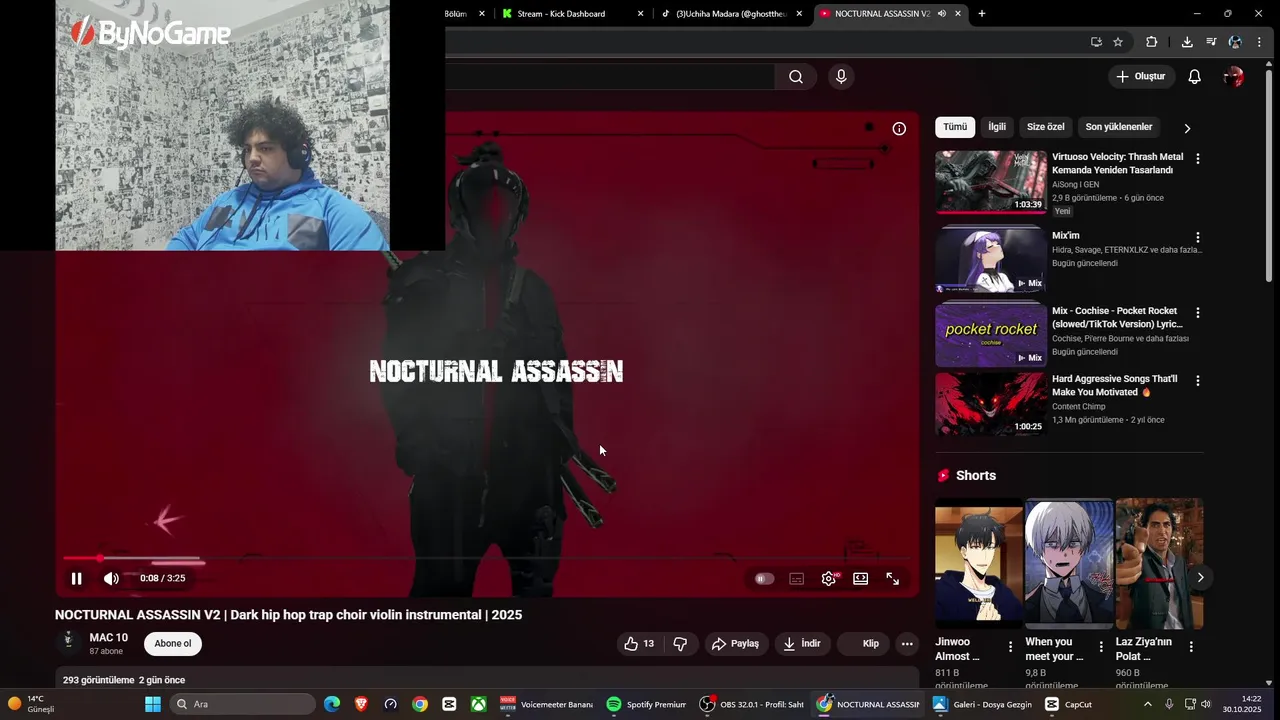
Task: Click the install/cast icon in address bar
Action: (1096, 42)
